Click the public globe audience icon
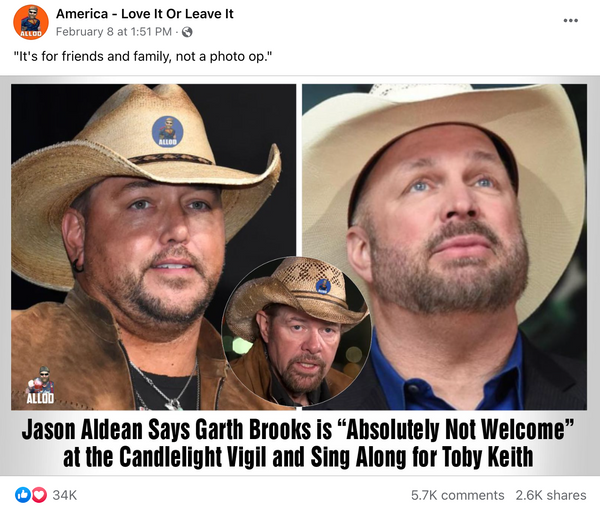Viewport: 600px width, 510px height. tap(187, 32)
